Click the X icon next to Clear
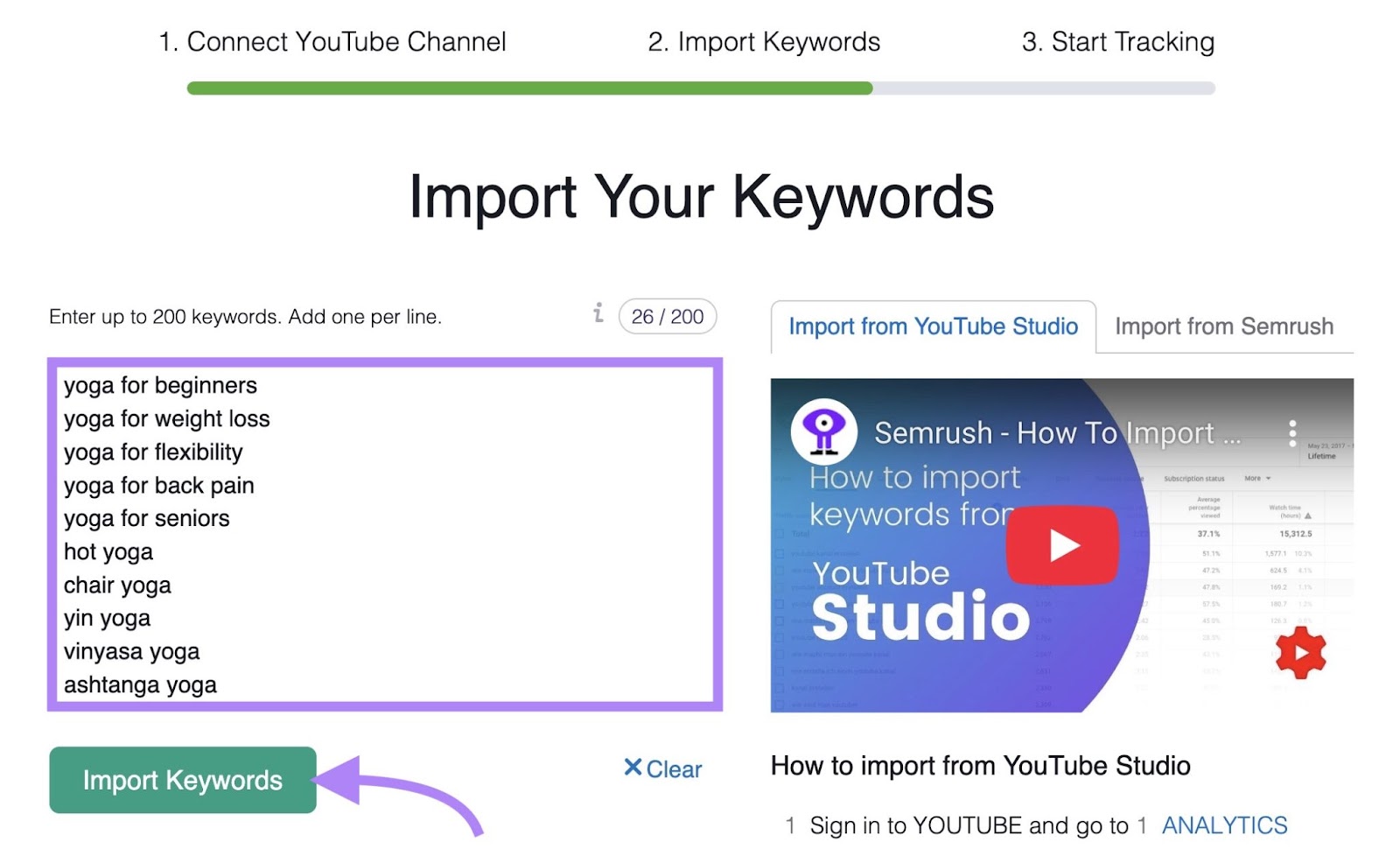 pos(633,768)
